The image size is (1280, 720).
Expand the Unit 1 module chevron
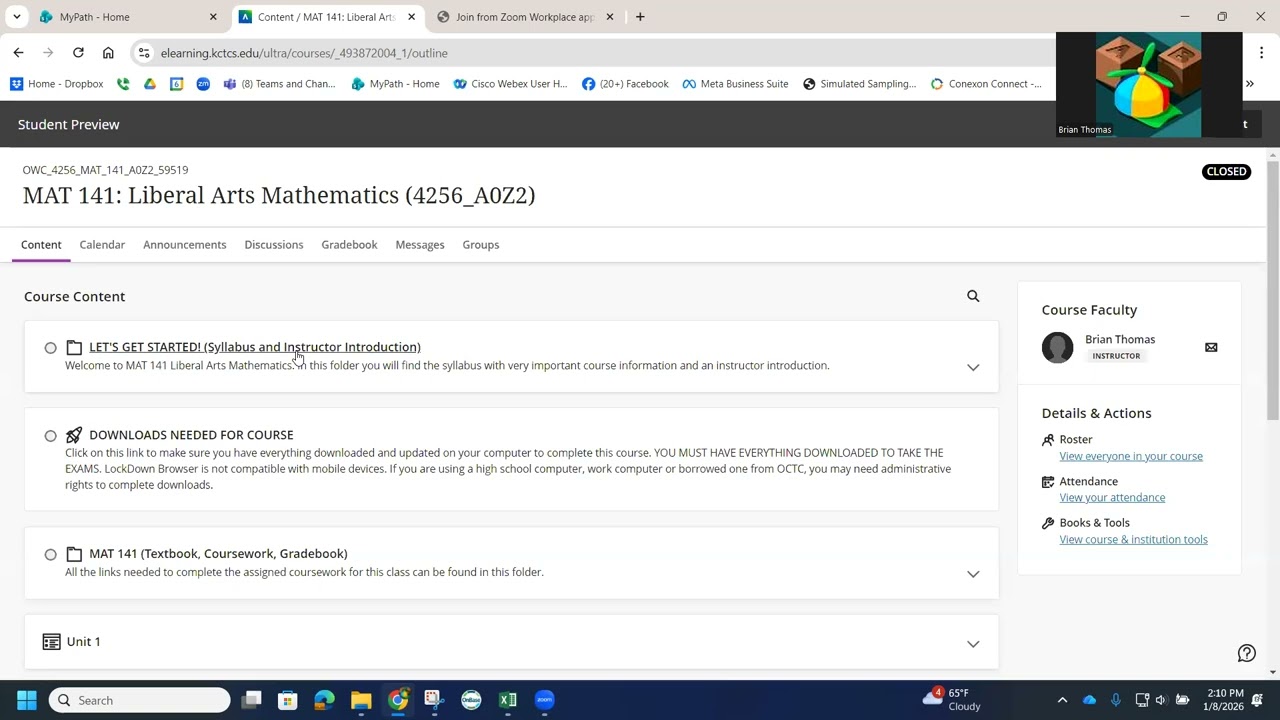[x=973, y=644]
